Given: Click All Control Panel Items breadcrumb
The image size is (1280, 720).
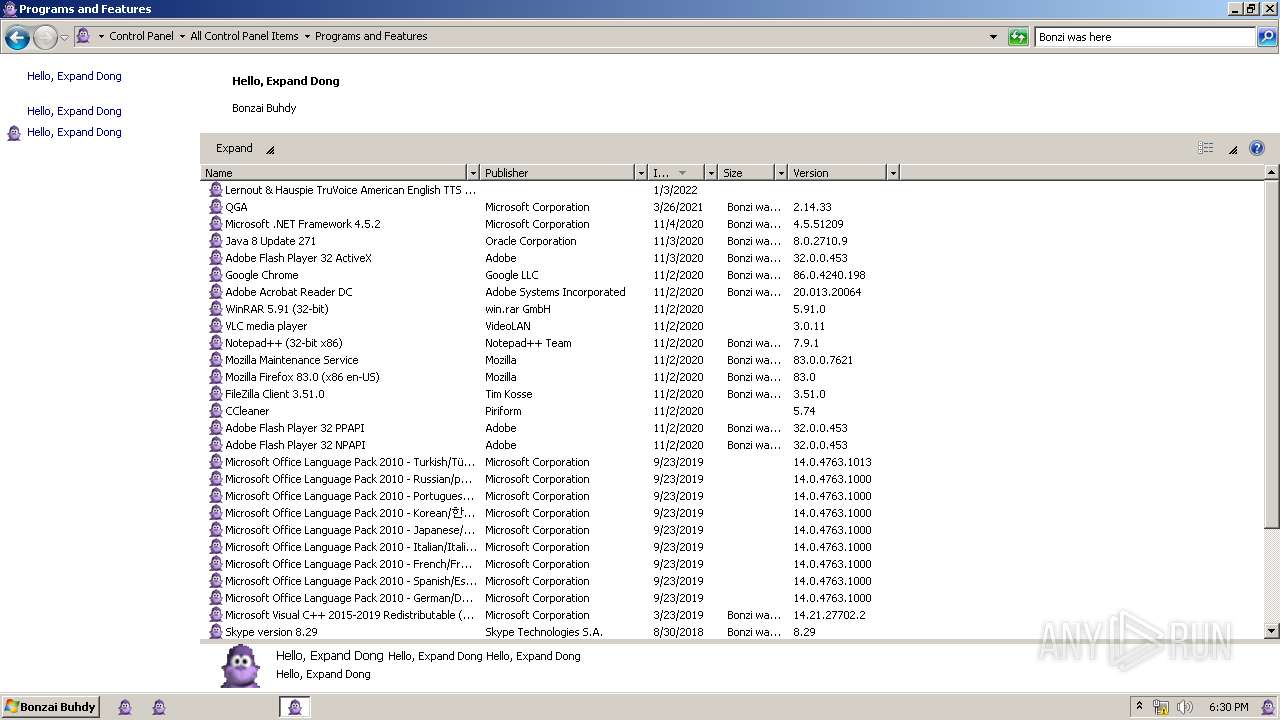Looking at the screenshot, I should pos(244,36).
